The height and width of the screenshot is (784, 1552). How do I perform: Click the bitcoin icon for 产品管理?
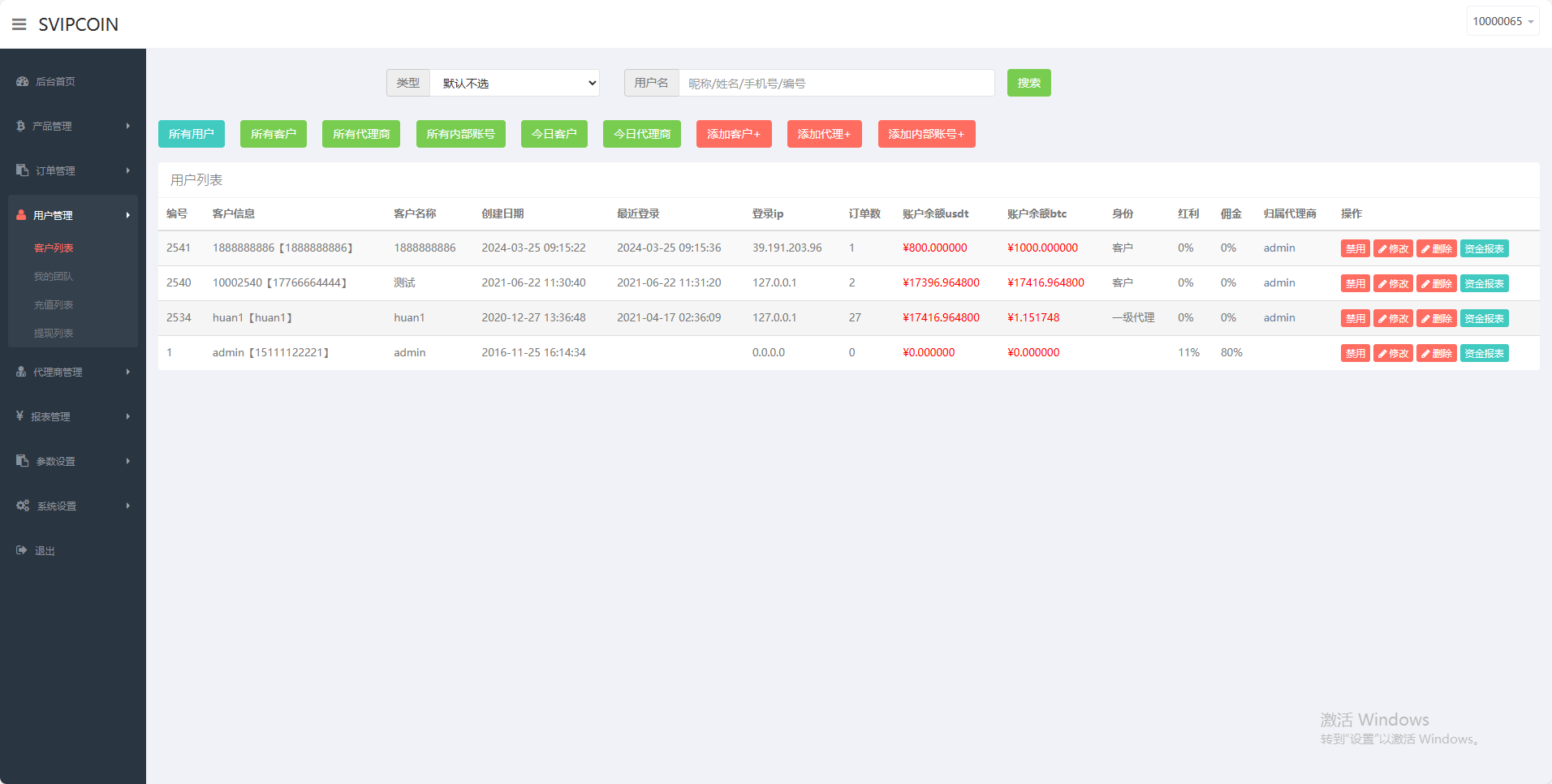[x=20, y=126]
